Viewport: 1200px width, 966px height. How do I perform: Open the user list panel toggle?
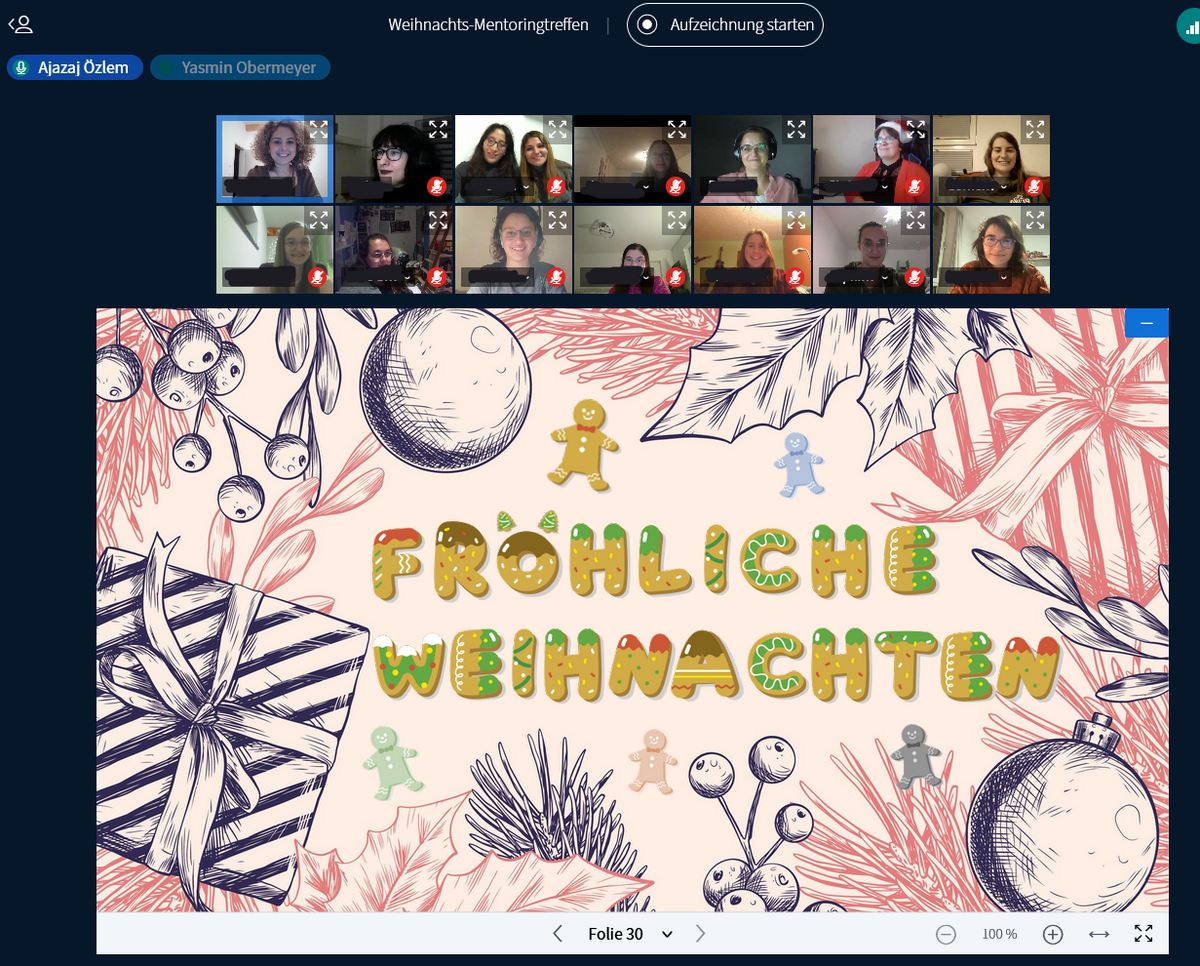pos(20,24)
